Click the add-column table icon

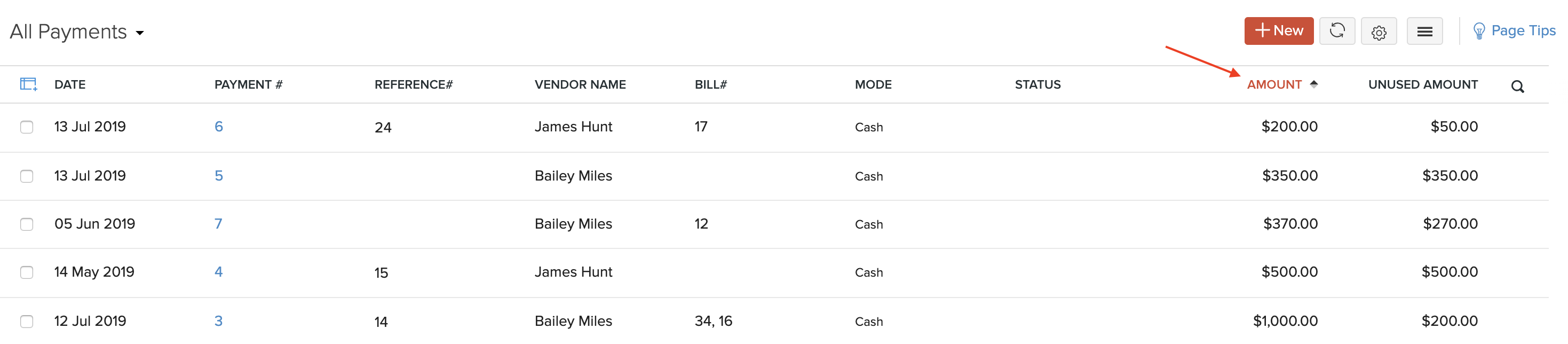tap(28, 84)
